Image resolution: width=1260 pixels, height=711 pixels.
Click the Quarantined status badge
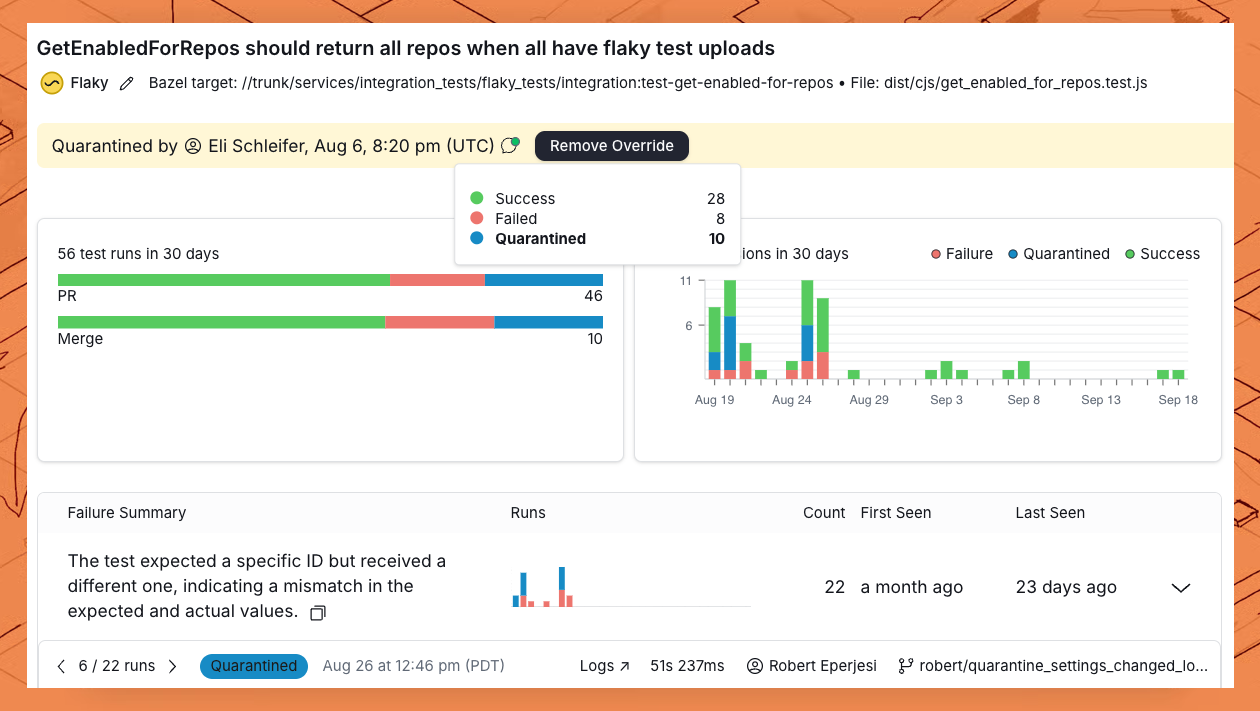(254, 666)
